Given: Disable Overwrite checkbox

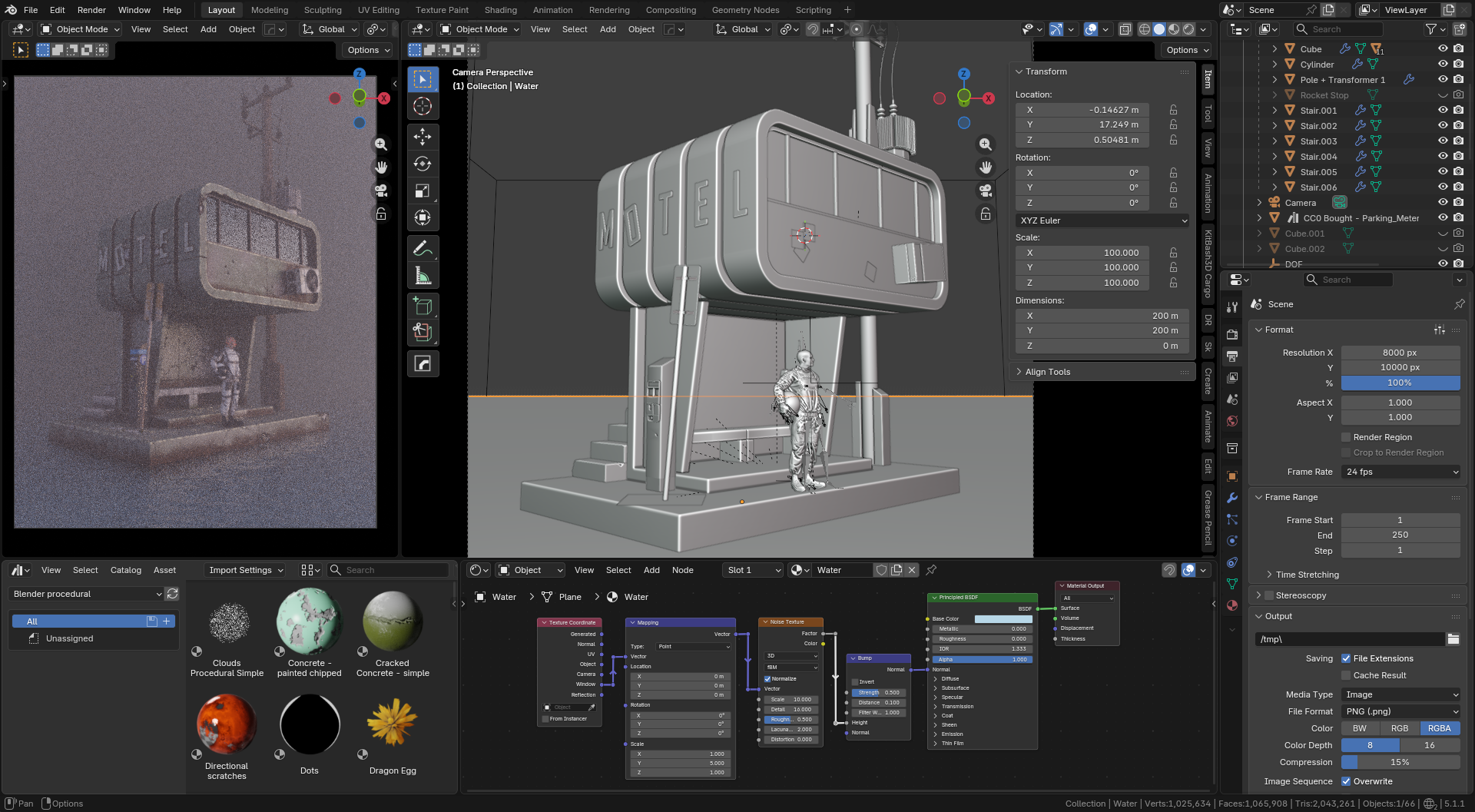Looking at the screenshot, I should pos(1346,781).
